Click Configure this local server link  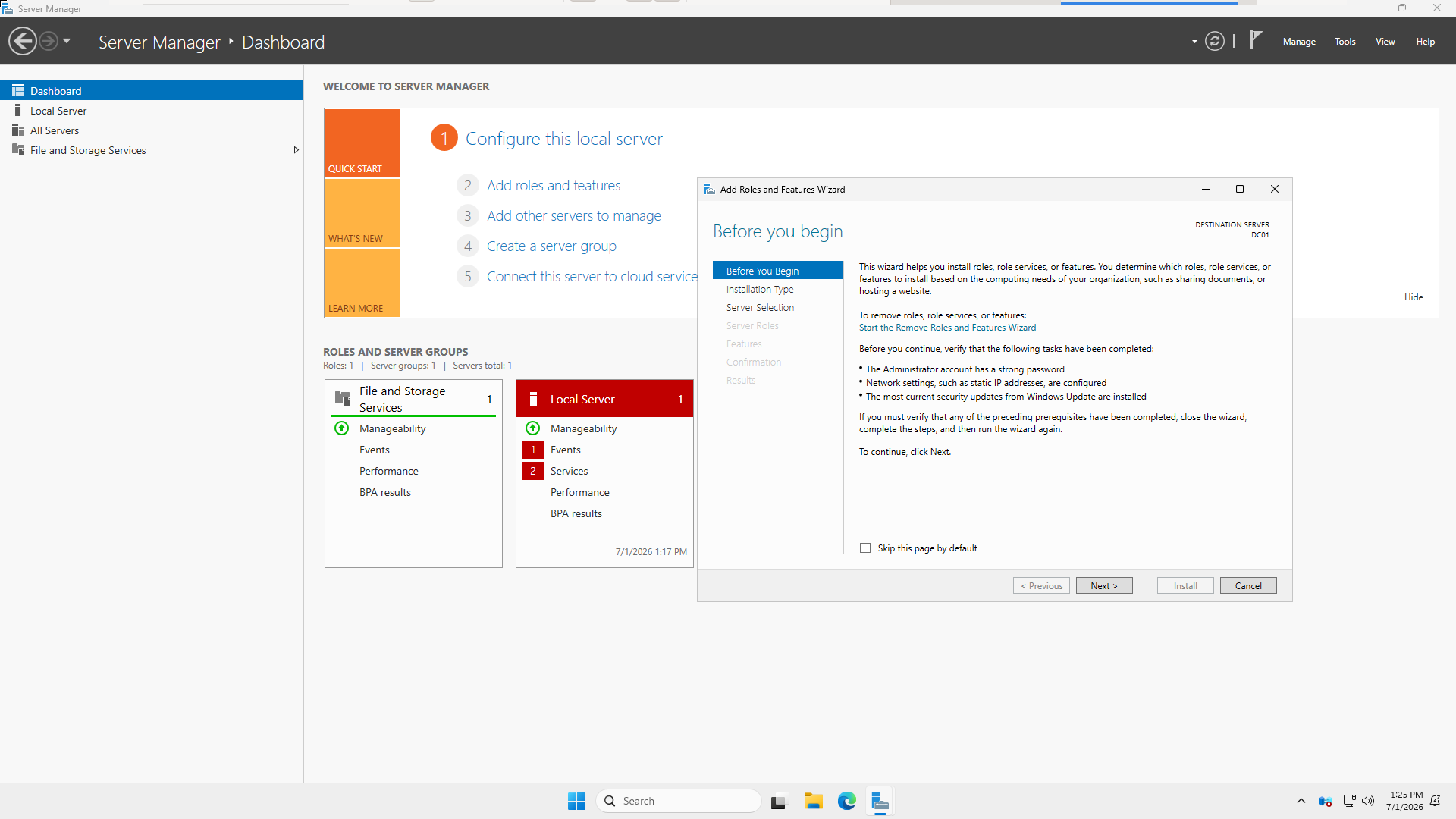[x=564, y=139]
